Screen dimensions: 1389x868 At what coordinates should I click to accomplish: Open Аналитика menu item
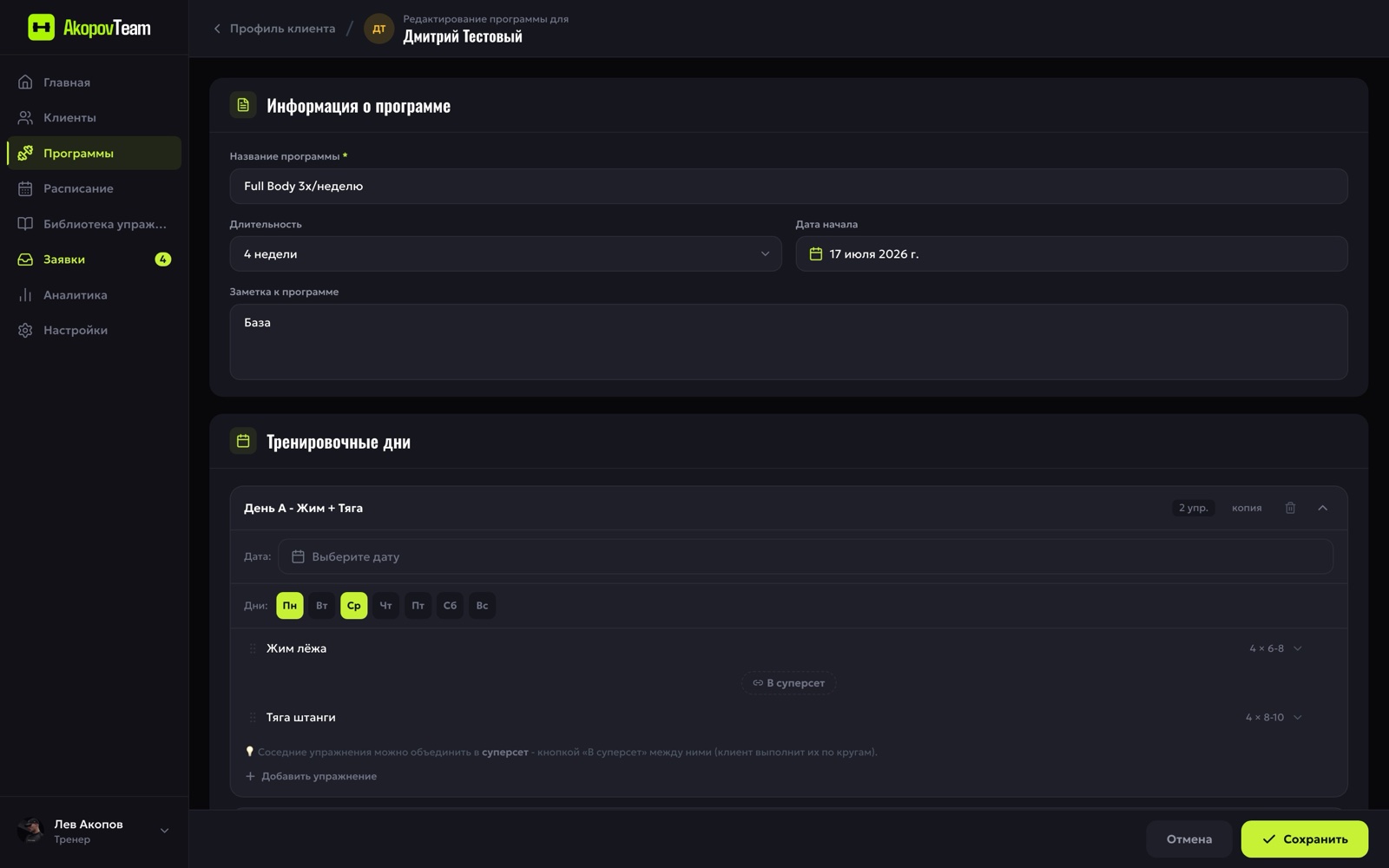pos(94,295)
